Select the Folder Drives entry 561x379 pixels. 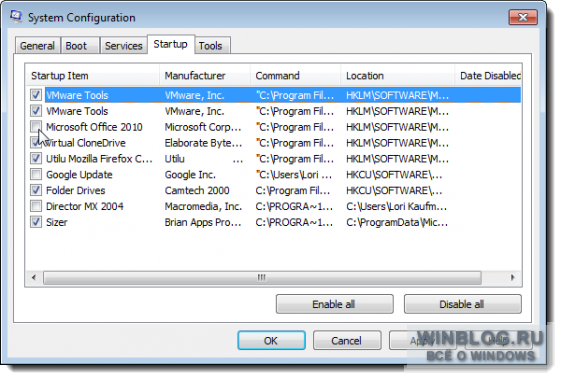[75, 190]
